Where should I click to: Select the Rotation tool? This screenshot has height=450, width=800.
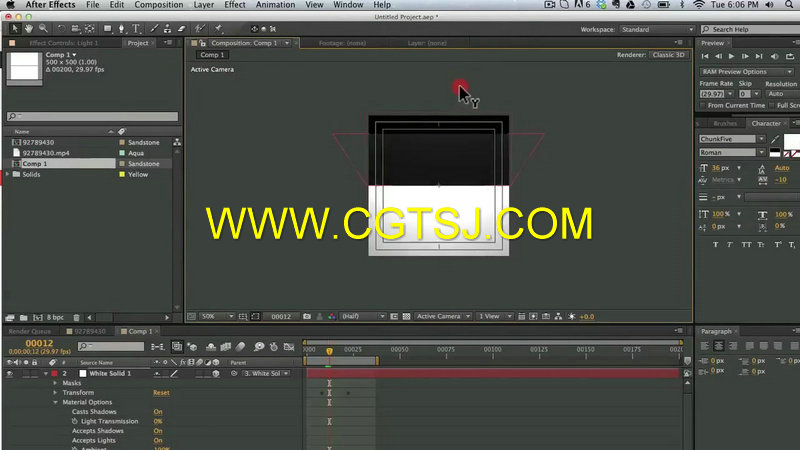[x=61, y=29]
